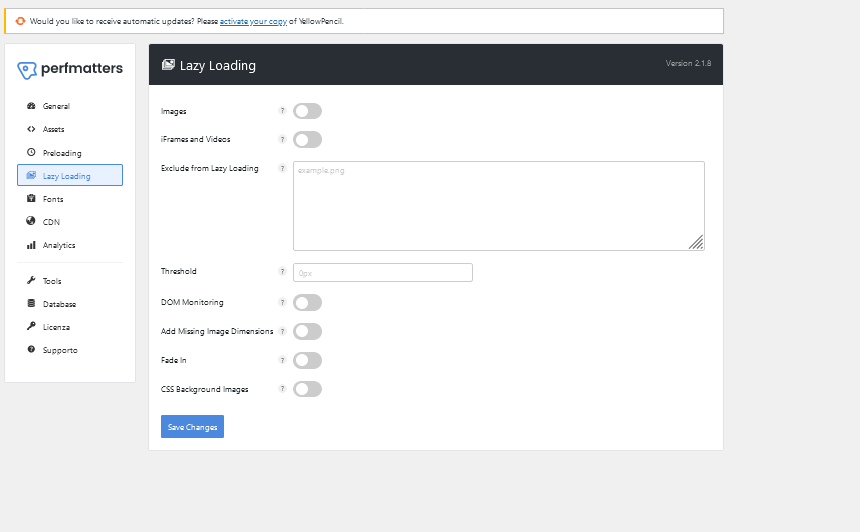Screen dimensions: 860x532
Task: Click the perfmatters logo icon
Action: (26, 70)
